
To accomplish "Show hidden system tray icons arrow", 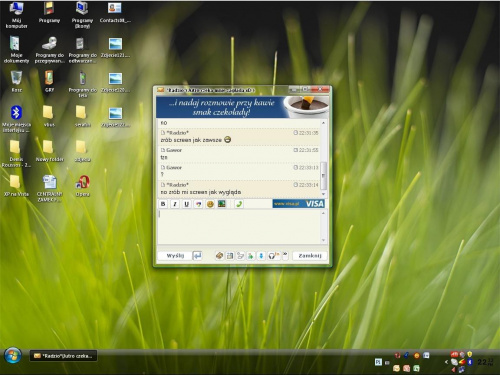I will tap(446, 362).
